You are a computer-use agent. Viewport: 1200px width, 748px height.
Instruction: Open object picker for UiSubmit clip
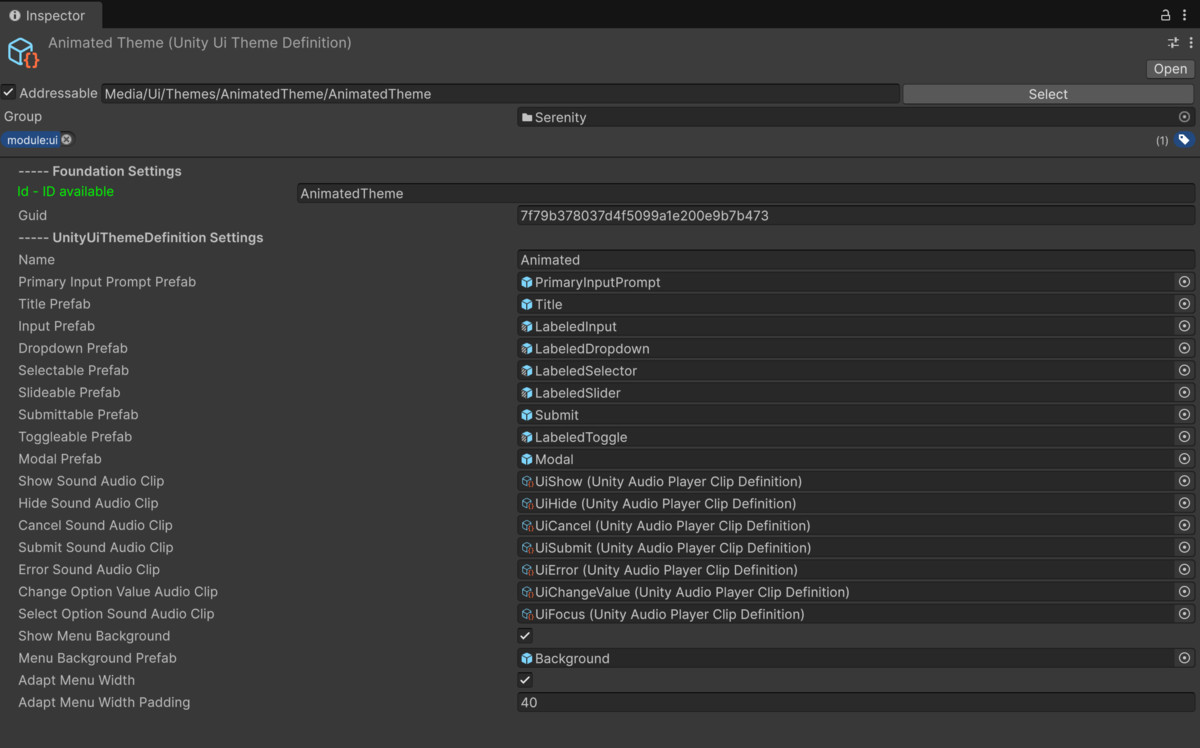[x=1185, y=547]
